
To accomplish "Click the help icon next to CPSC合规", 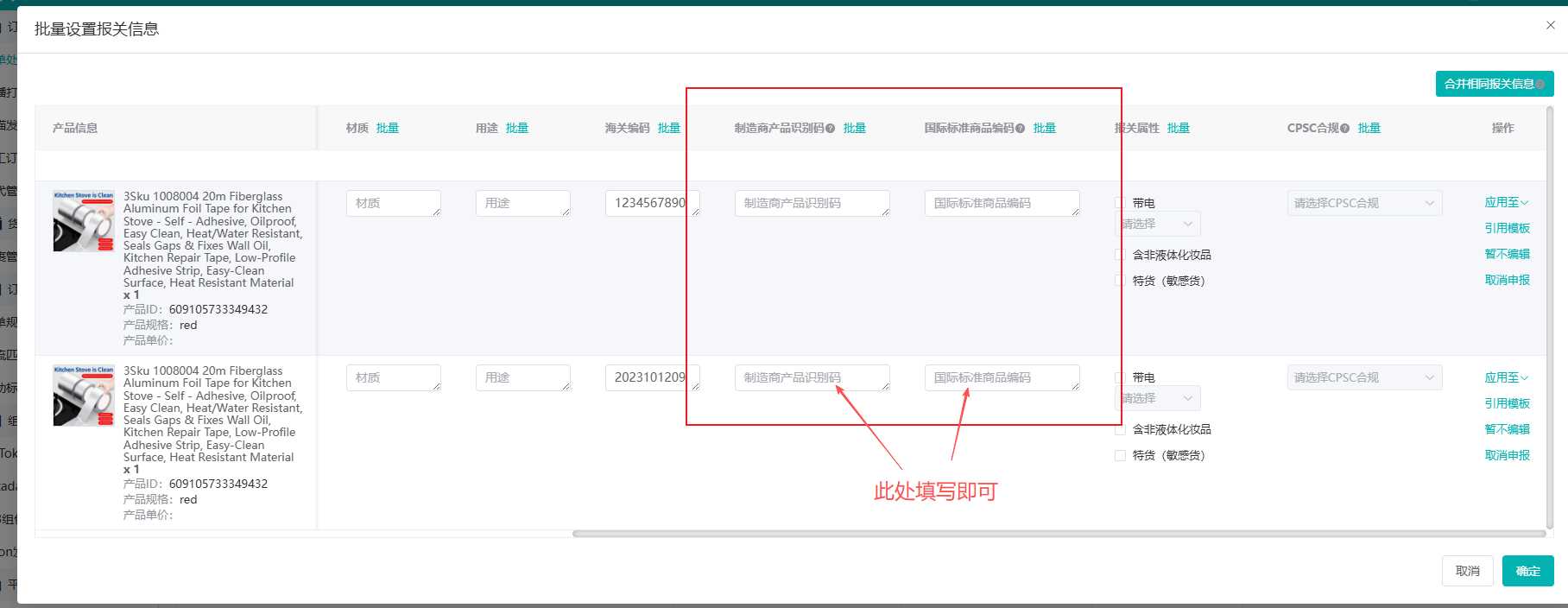I will (x=1344, y=129).
